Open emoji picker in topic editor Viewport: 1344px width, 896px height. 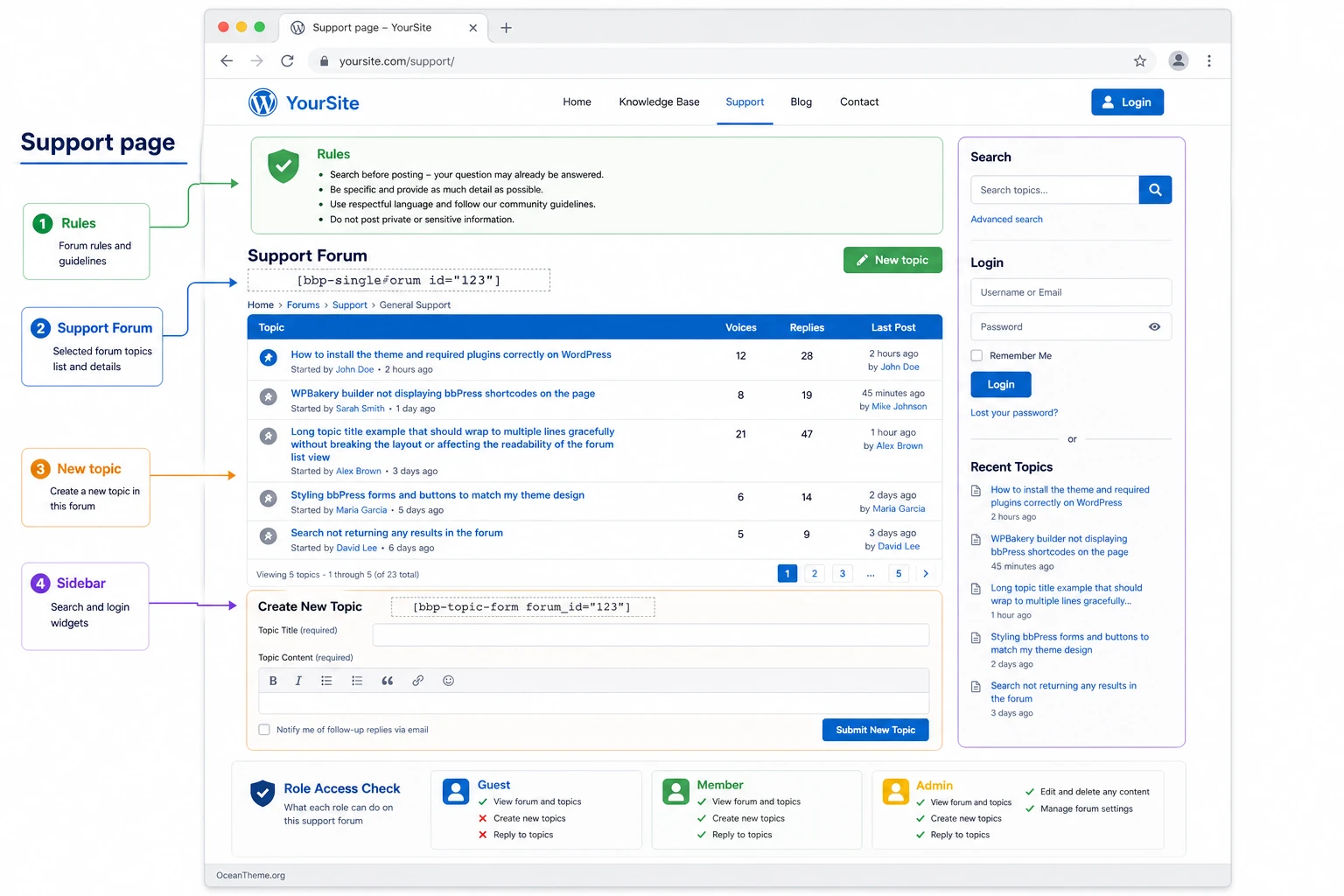pos(449,681)
